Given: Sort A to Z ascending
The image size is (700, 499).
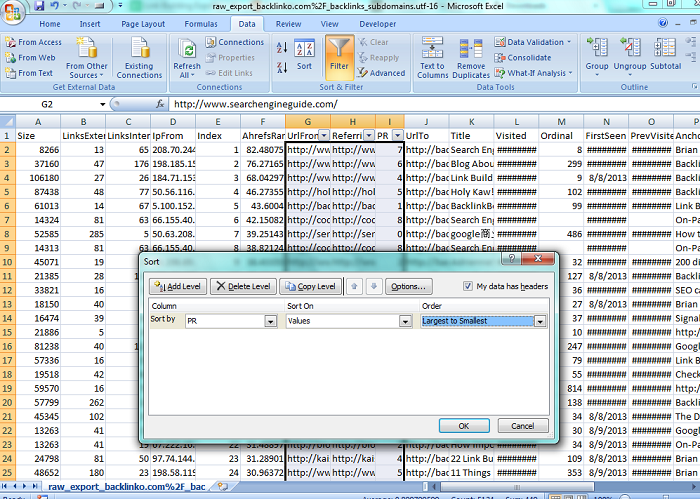Looking at the screenshot, I should pyautogui.click(x=282, y=48).
